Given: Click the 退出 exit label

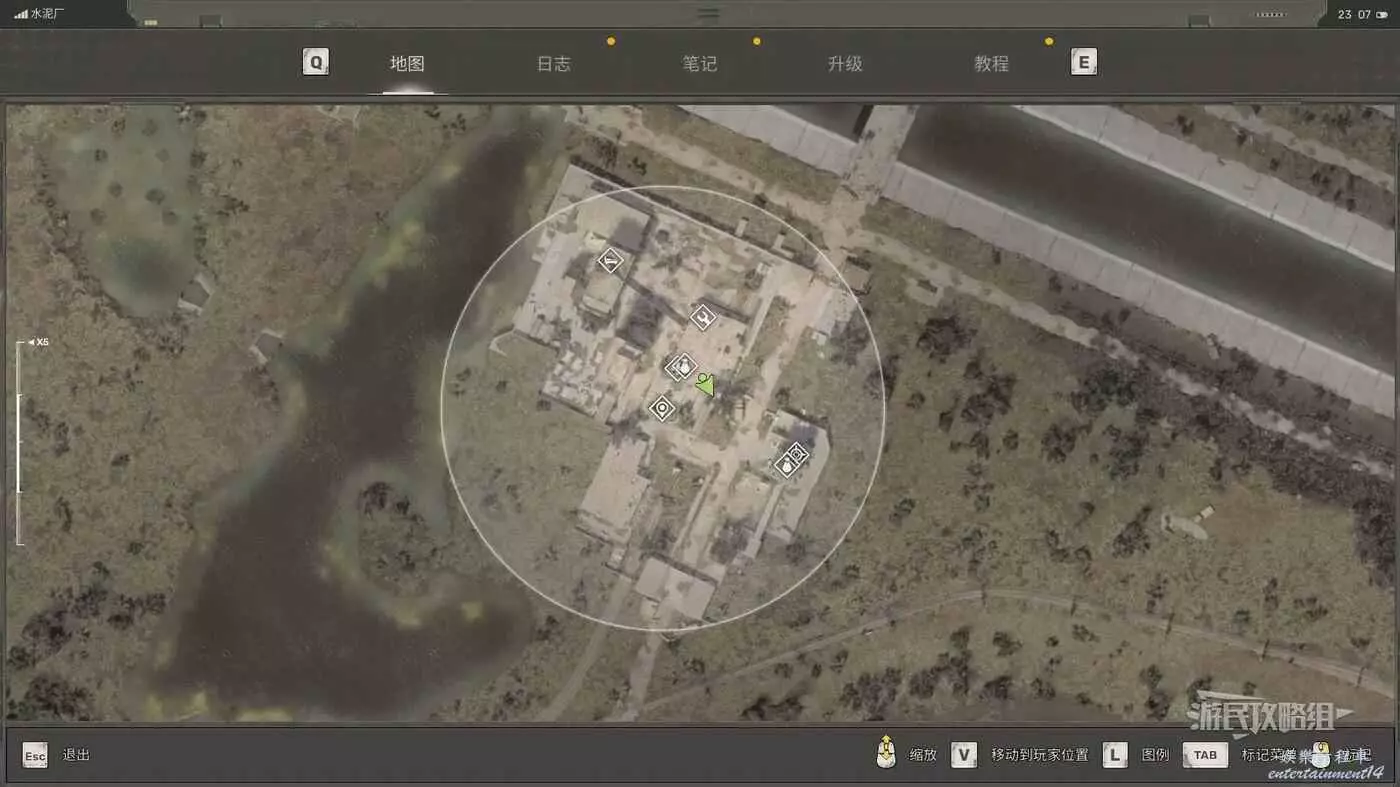Looking at the screenshot, I should click(76, 755).
